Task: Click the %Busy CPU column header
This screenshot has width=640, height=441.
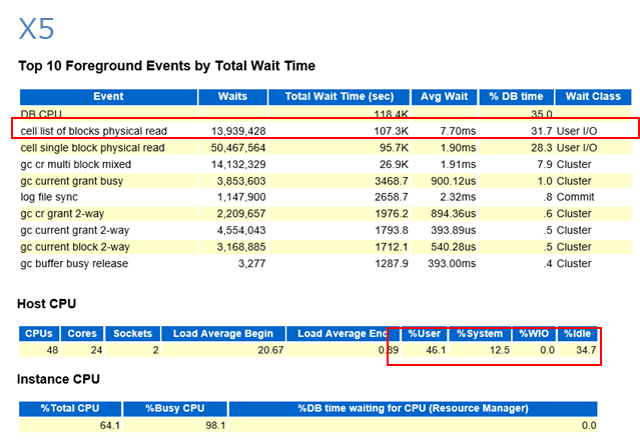Action: click(175, 408)
